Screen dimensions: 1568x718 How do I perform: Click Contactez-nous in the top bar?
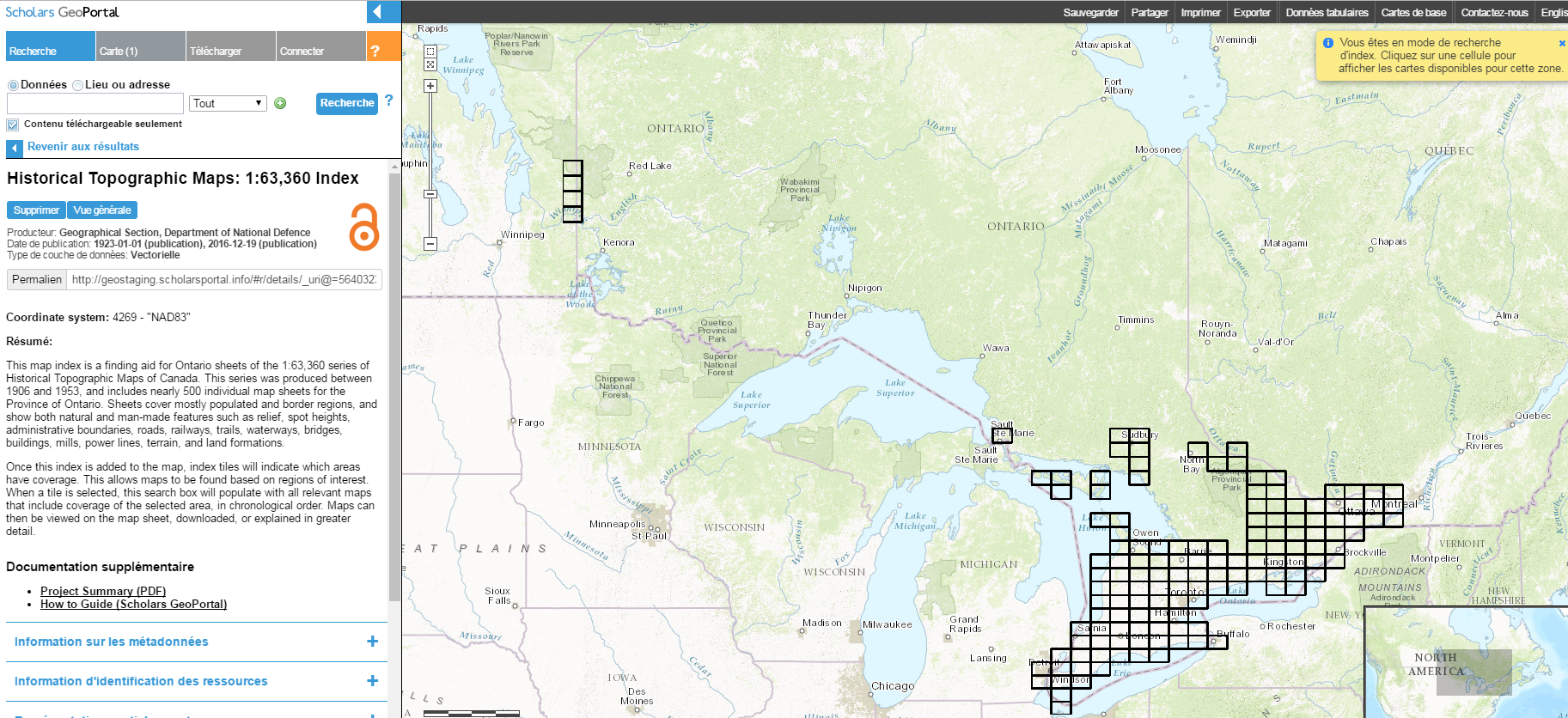1494,12
